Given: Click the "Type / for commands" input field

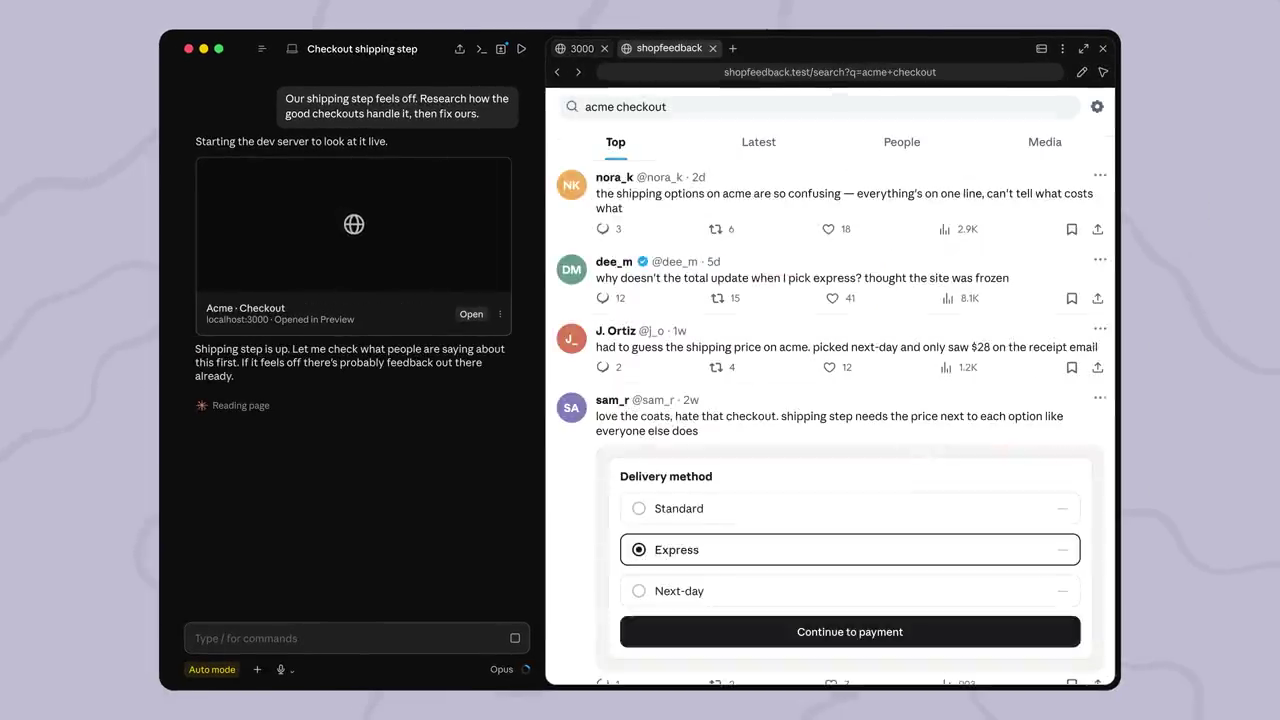Looking at the screenshot, I should 357,638.
